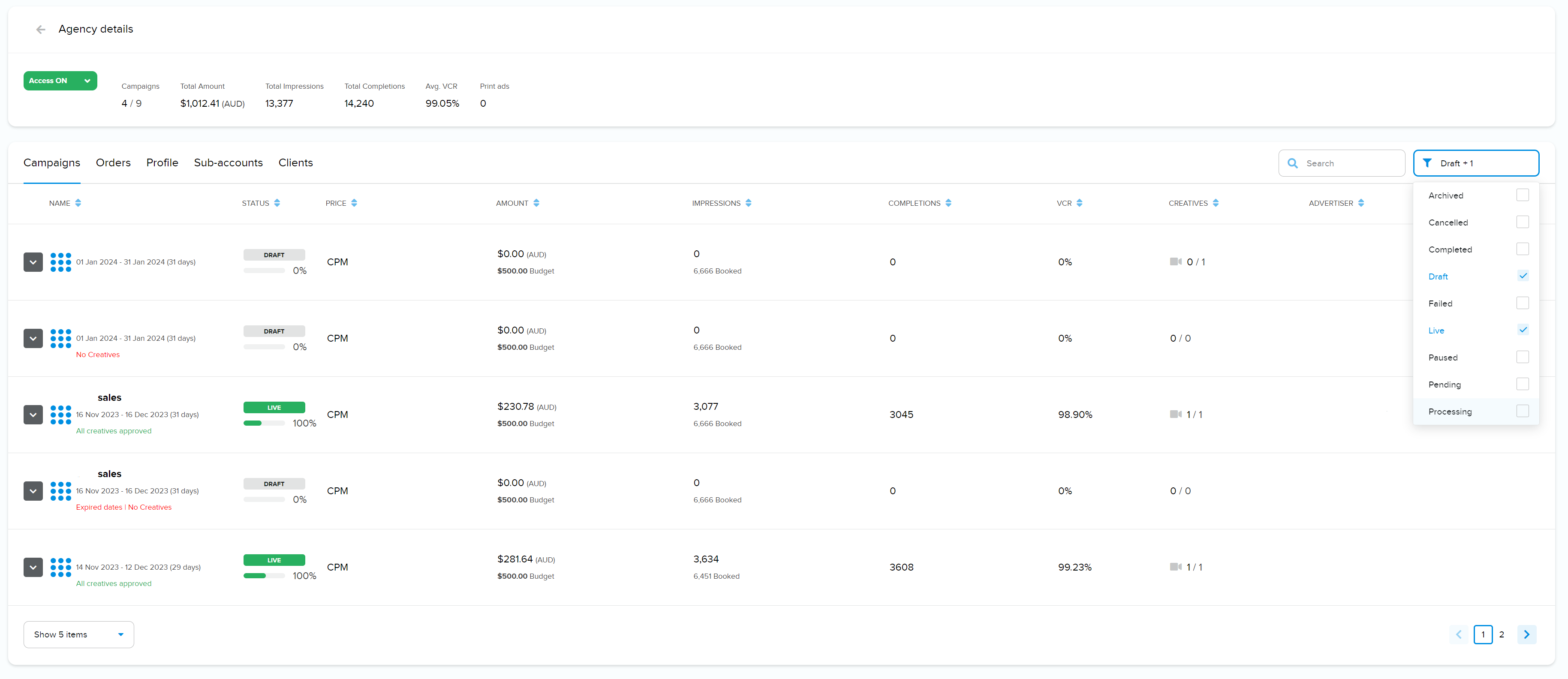The height and width of the screenshot is (679, 1568).
Task: Expand first draft campaign row with 0 / 1 creatives
Action: [33, 262]
